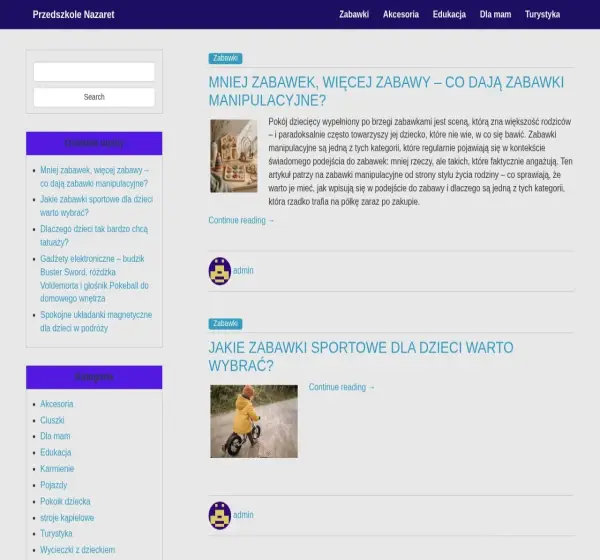The height and width of the screenshot is (560, 600).
Task: Select Karmienie category
Action: point(57,469)
